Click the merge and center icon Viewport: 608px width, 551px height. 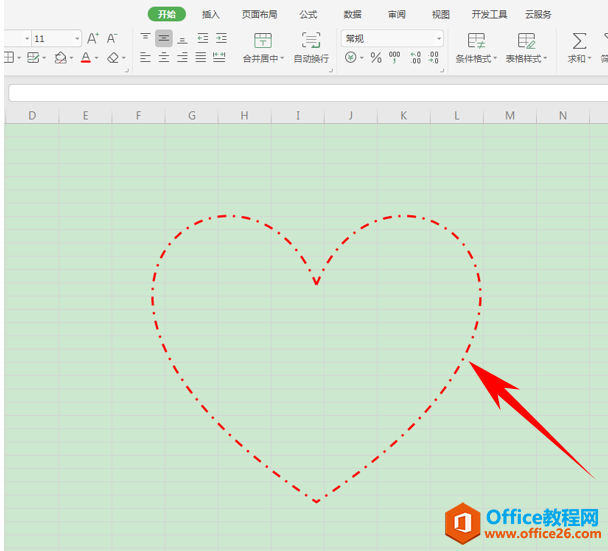tap(263, 40)
